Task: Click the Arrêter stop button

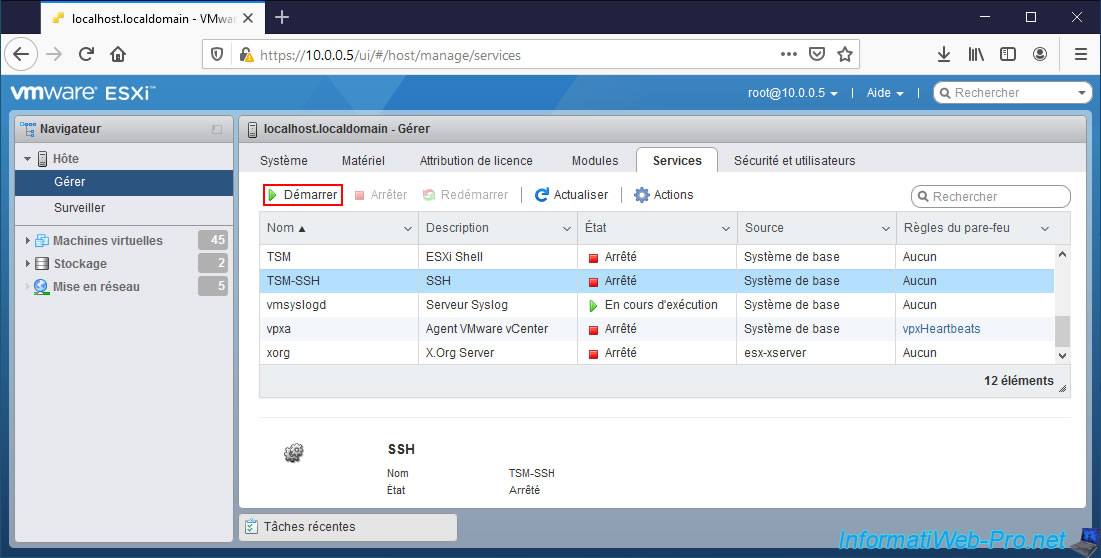Action: pyautogui.click(x=381, y=195)
